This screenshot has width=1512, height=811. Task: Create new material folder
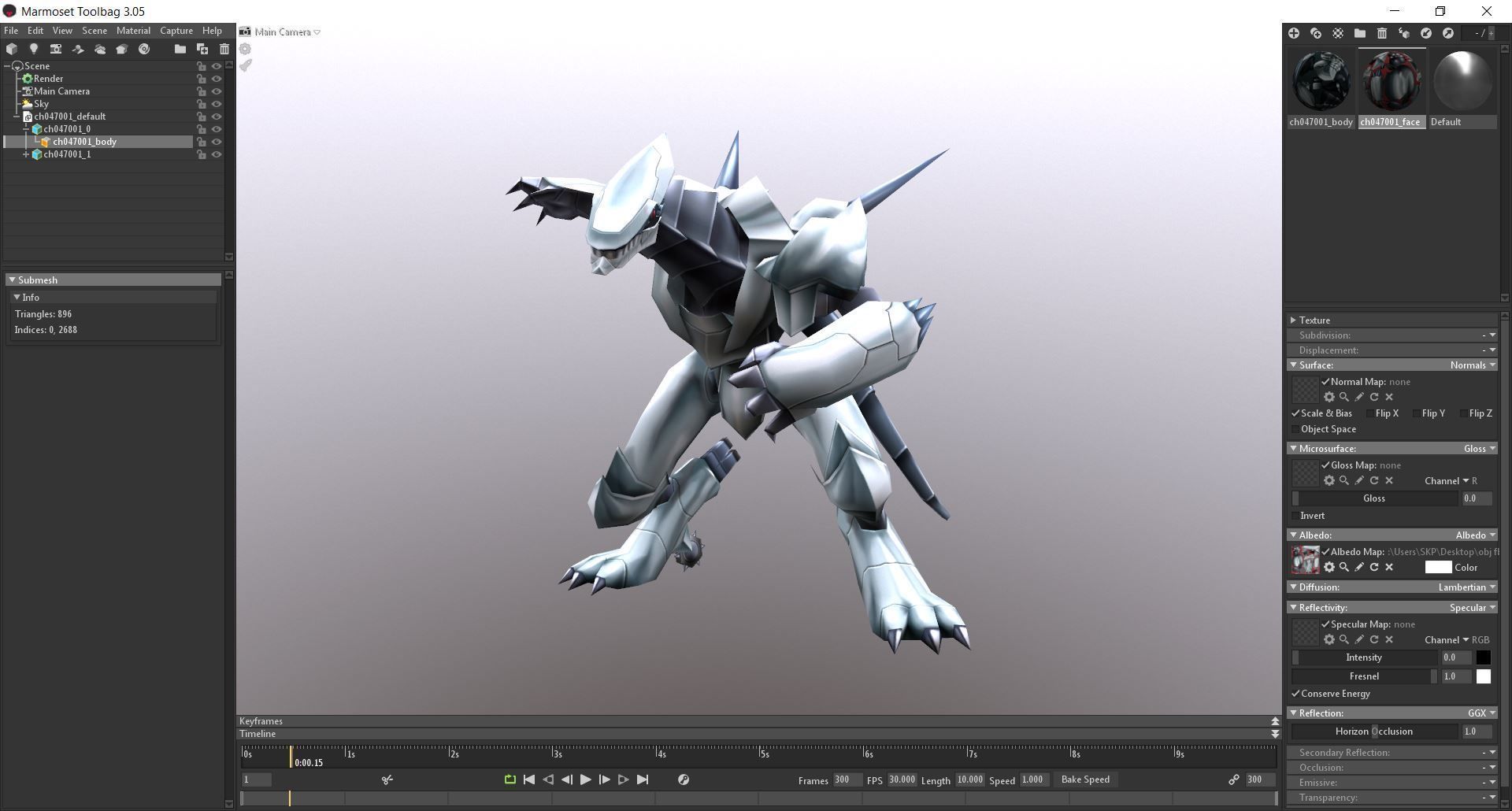point(1360,33)
